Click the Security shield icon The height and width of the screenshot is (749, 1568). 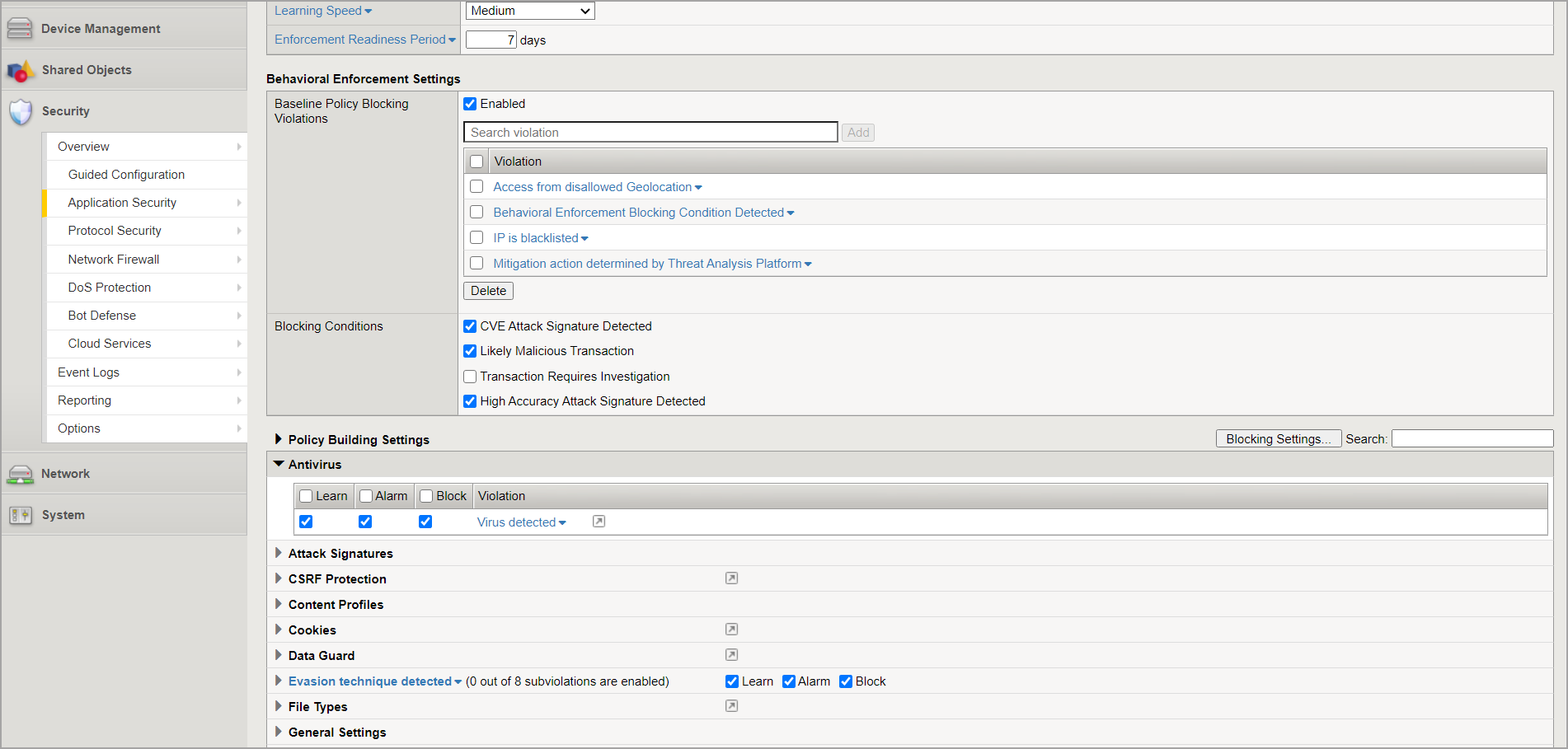(x=21, y=112)
